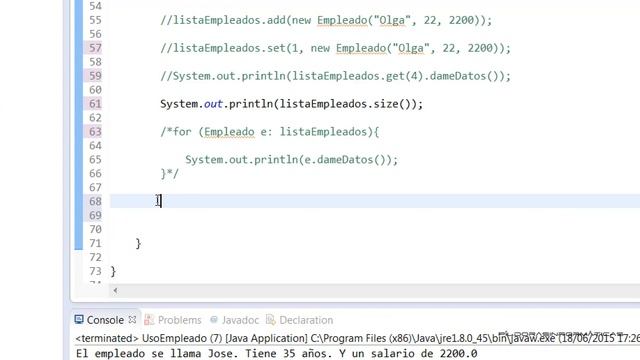Place cursor in System.out.println(listaEmpleados.size()) line
This screenshot has height=360, width=640.
291,104
